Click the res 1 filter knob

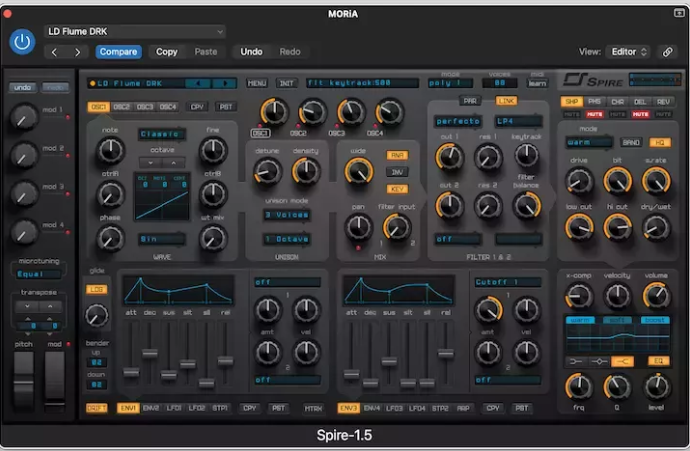coord(488,157)
